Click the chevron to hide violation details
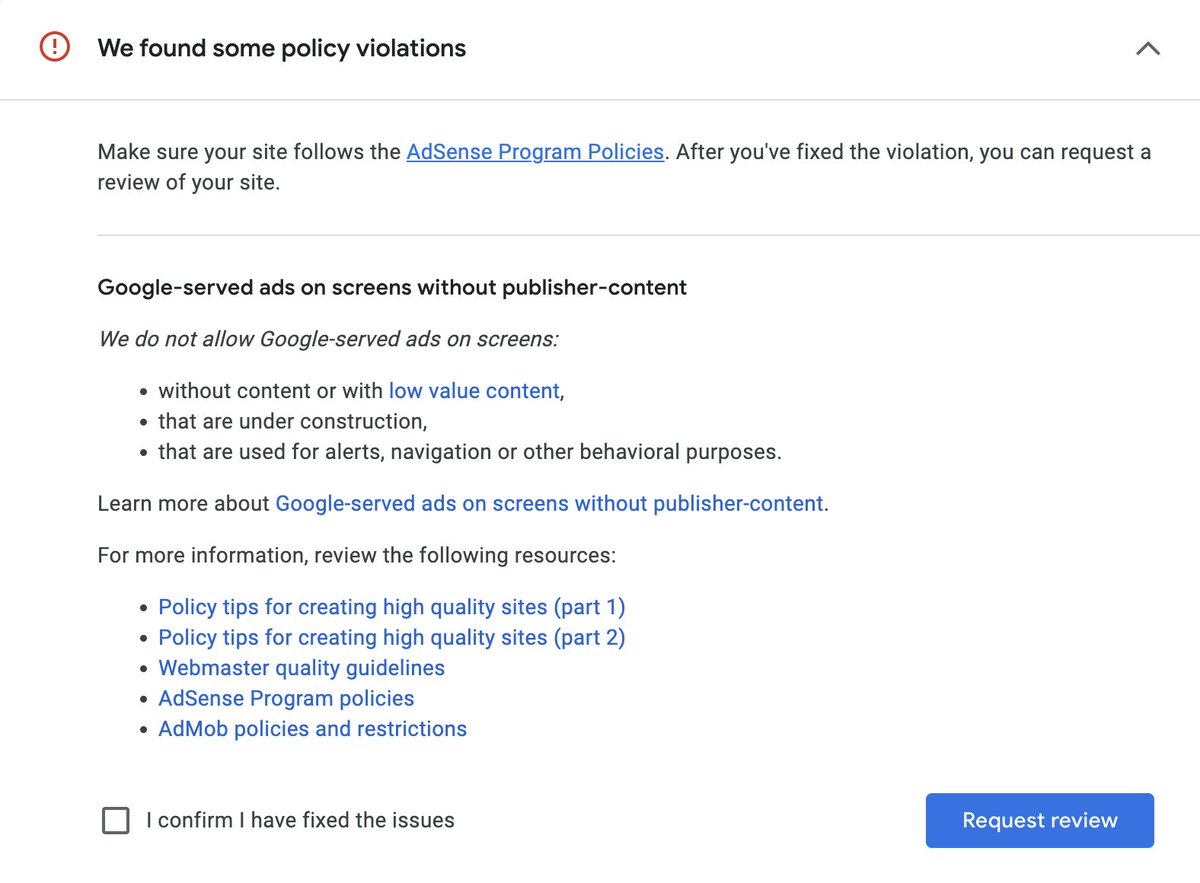 [x=1147, y=48]
